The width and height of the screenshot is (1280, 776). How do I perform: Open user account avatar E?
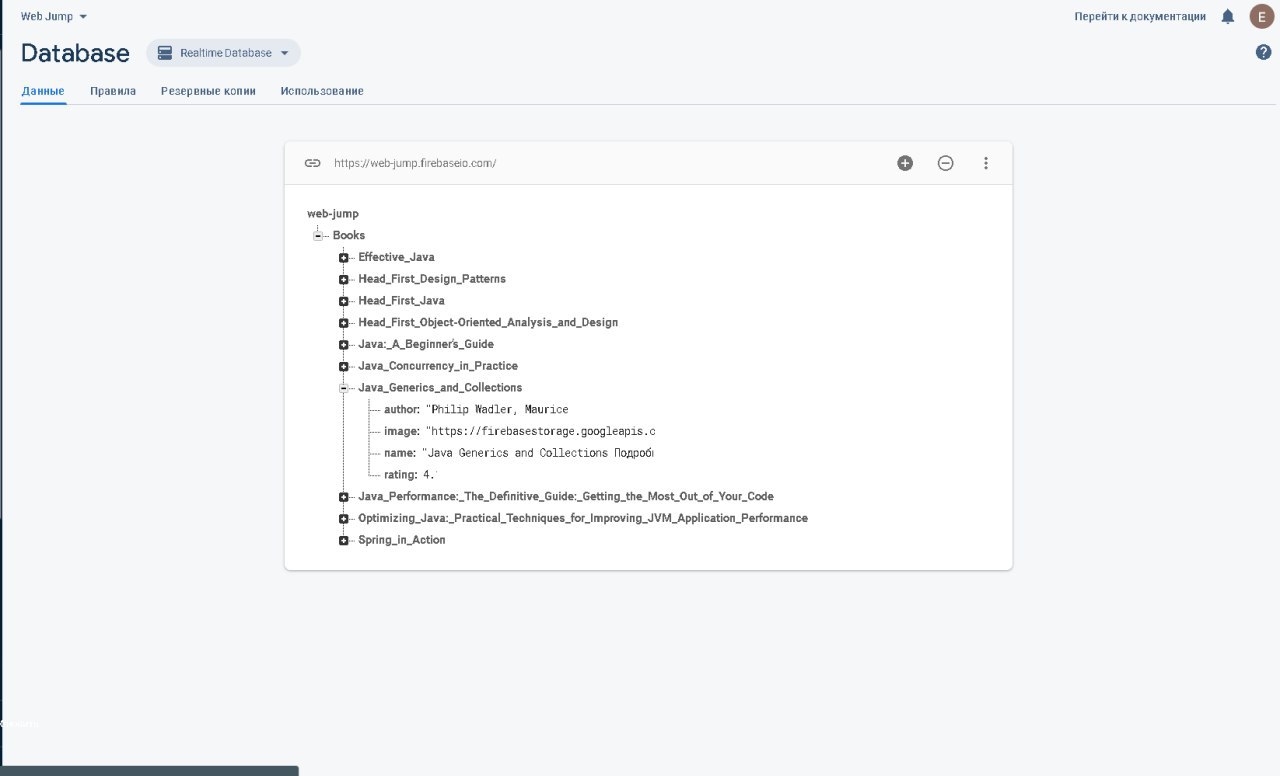click(1260, 16)
